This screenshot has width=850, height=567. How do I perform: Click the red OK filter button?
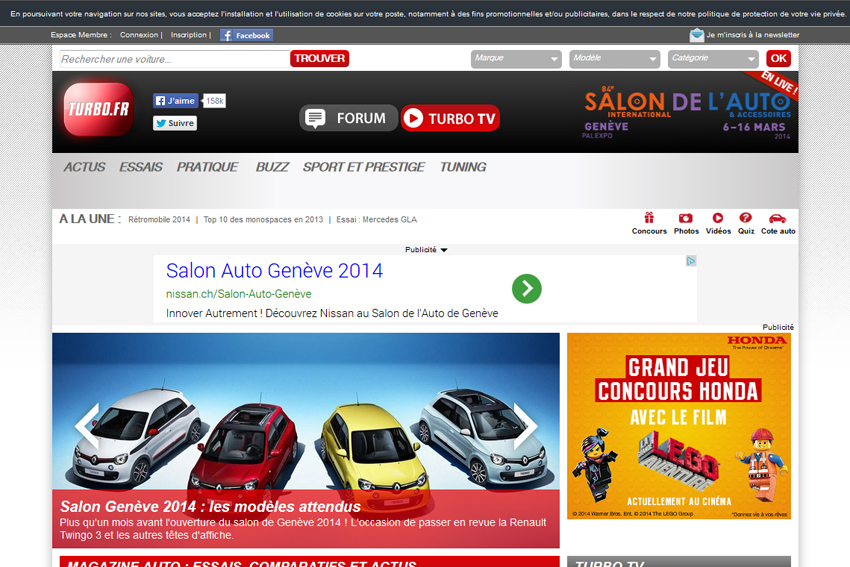tap(778, 59)
